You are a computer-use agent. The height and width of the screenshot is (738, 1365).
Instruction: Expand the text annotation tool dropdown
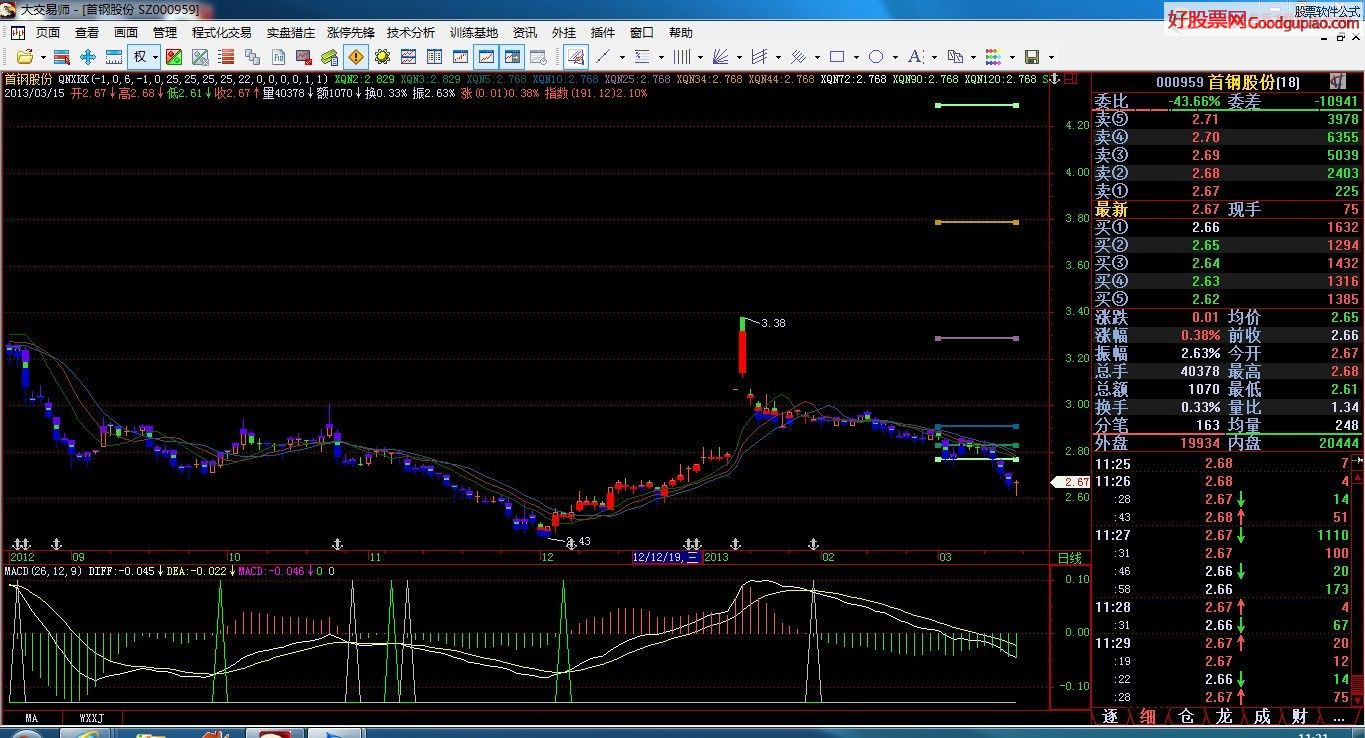[x=934, y=57]
